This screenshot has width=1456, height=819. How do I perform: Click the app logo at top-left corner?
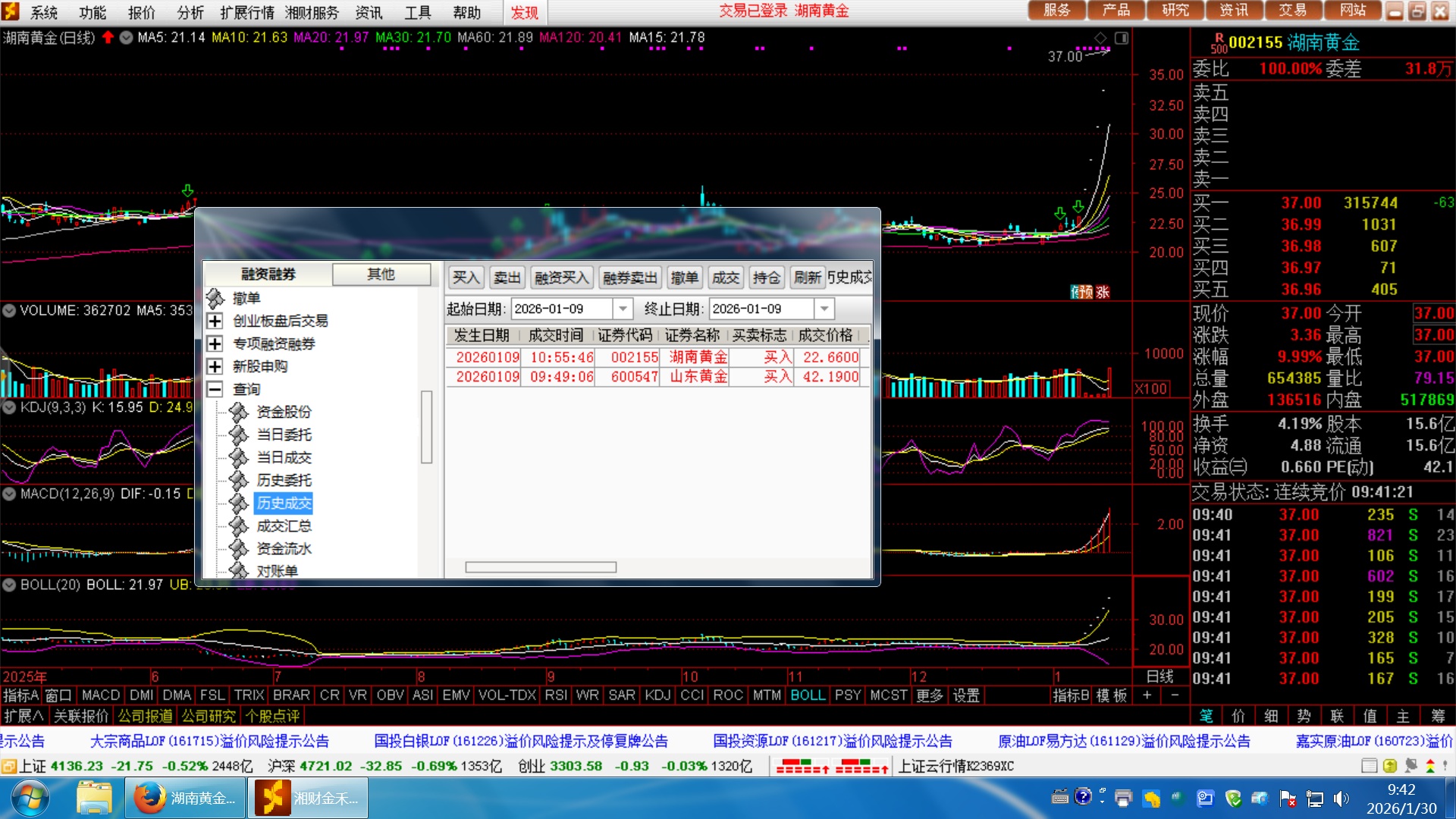tap(11, 12)
